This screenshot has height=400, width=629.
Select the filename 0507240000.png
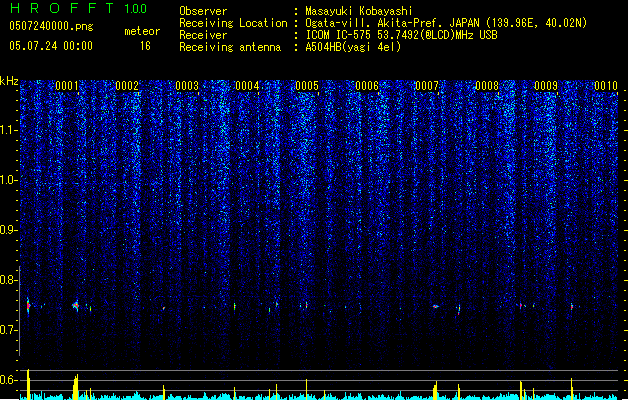coord(51,26)
